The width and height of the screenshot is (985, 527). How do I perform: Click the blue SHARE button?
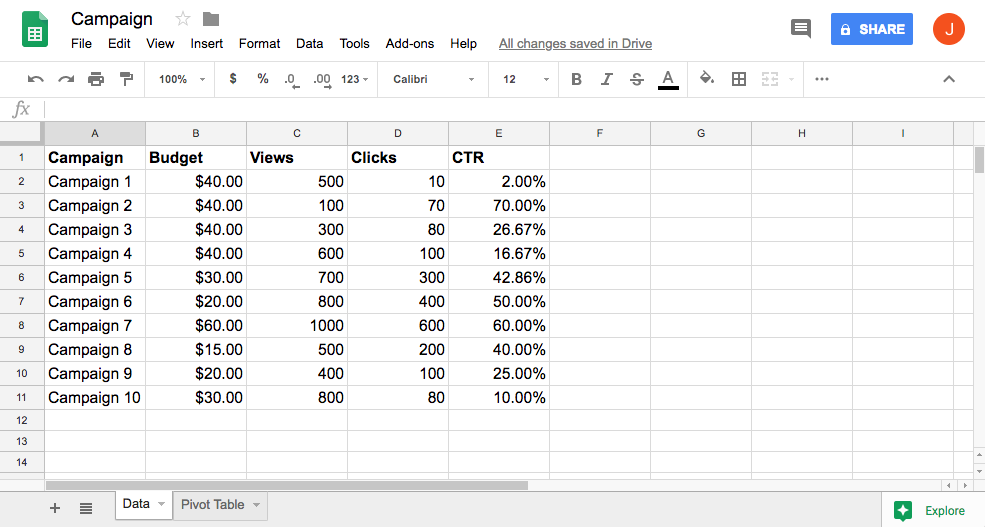[x=871, y=29]
